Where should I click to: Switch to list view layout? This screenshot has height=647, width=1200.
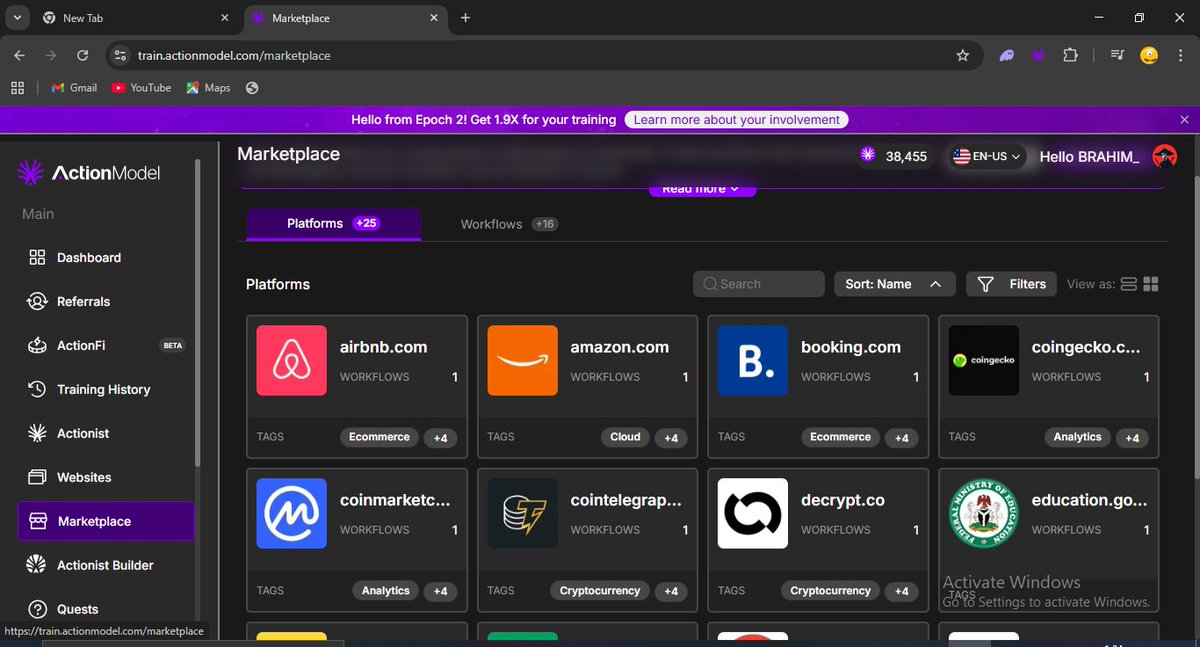[1128, 284]
